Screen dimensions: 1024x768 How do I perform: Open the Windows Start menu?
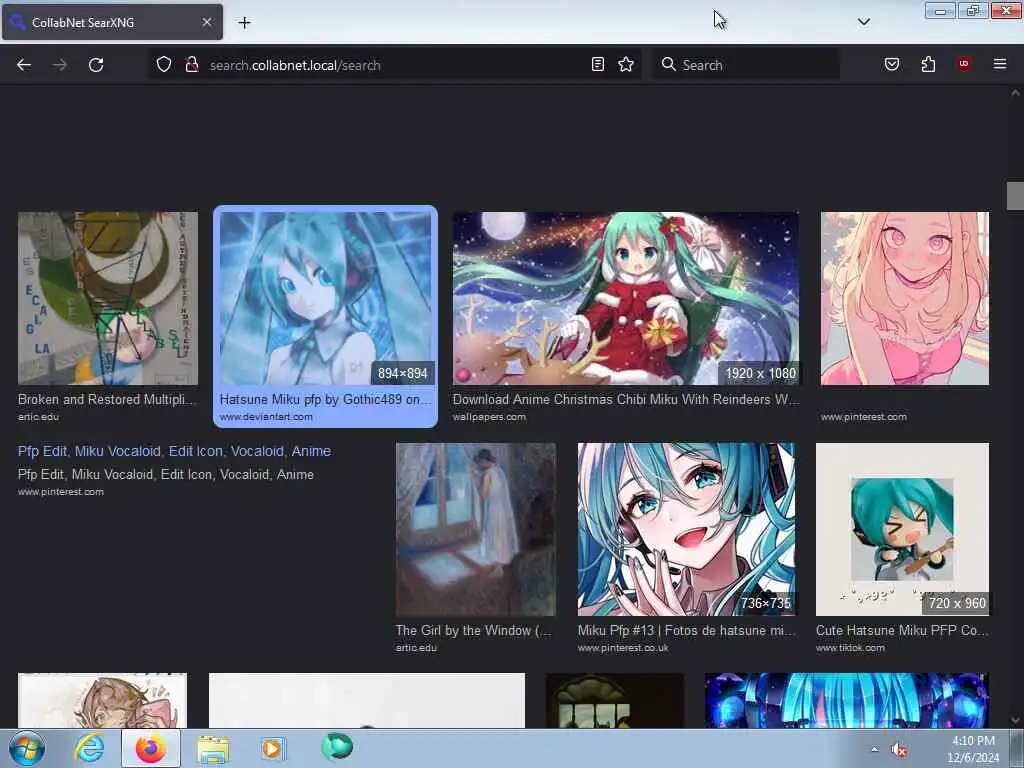click(x=26, y=748)
